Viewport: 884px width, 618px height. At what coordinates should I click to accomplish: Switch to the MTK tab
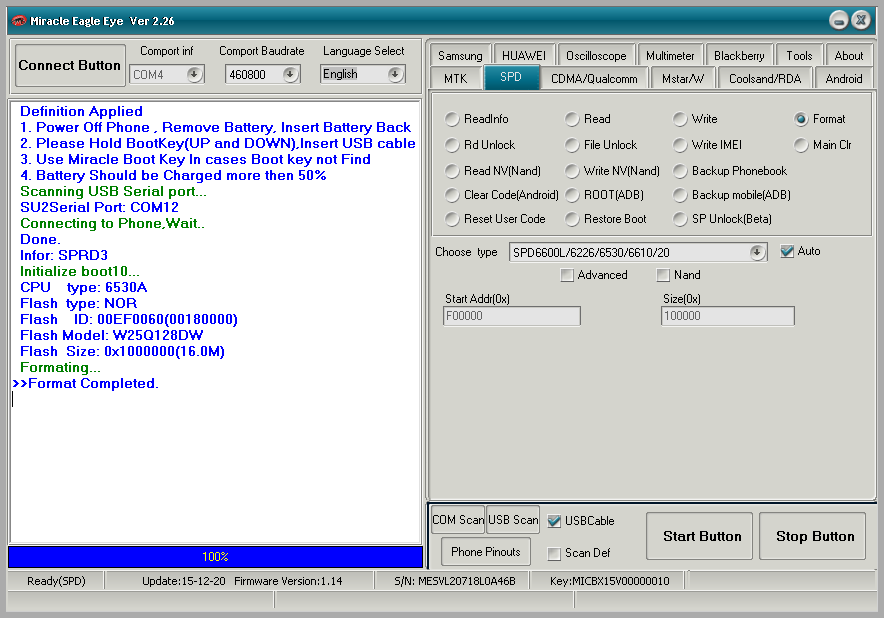click(x=456, y=78)
